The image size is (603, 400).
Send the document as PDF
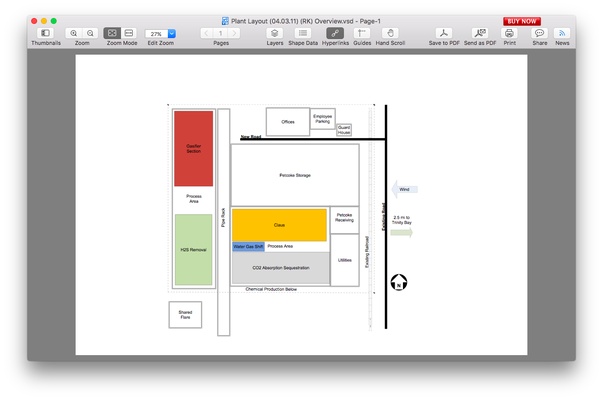[479, 34]
